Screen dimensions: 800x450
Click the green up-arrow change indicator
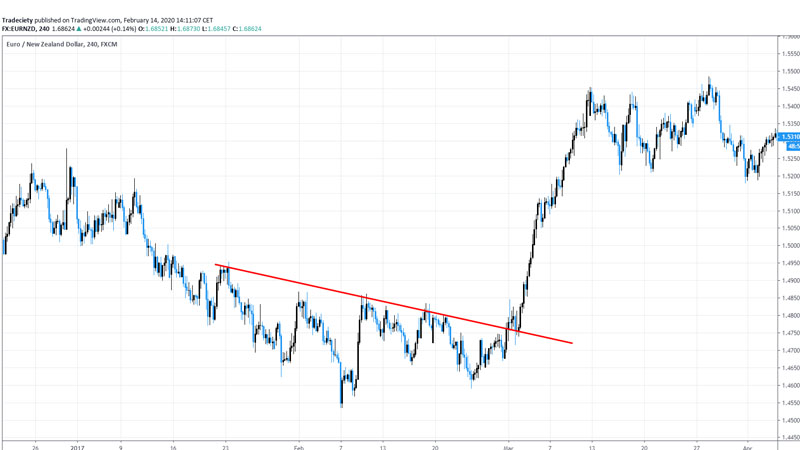point(79,29)
